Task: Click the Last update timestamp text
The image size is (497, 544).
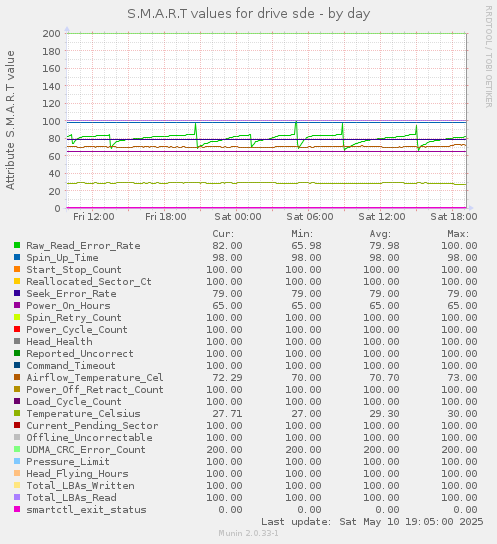Action: click(372, 521)
